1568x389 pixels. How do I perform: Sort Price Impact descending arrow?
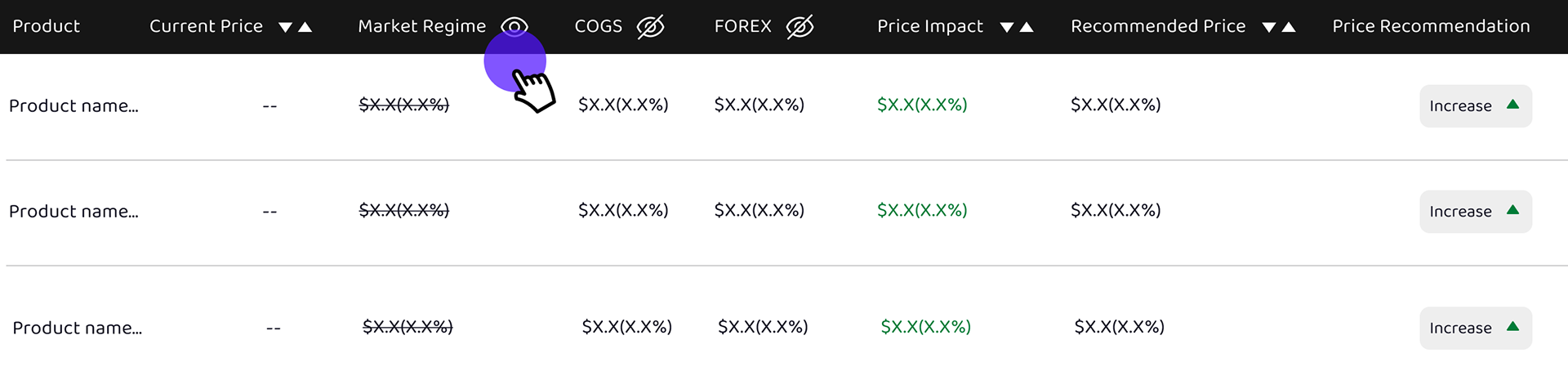[x=1007, y=28]
